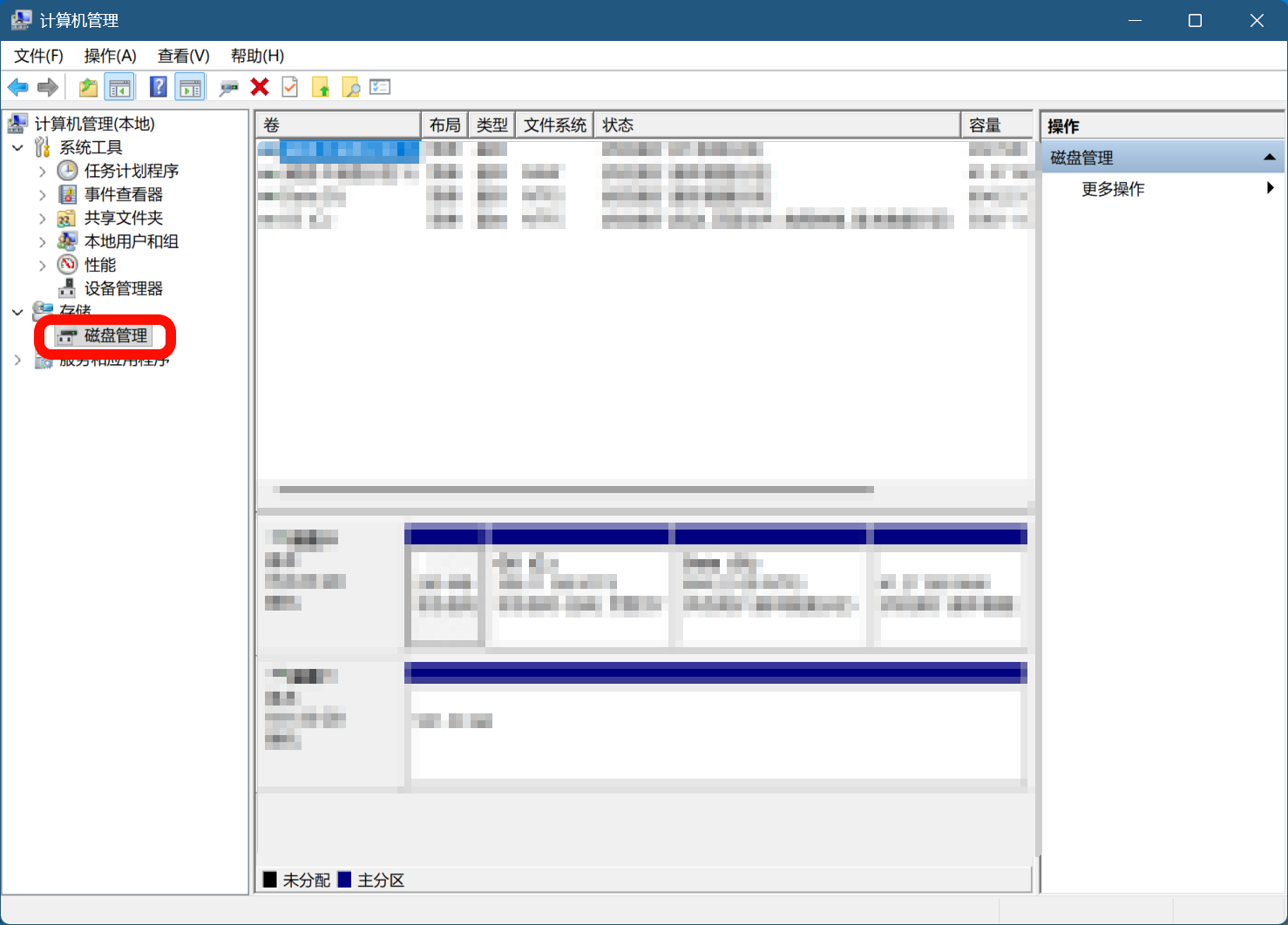Image resolution: width=1288 pixels, height=925 pixels.
Task: Click the red X delete icon
Action: tap(260, 87)
